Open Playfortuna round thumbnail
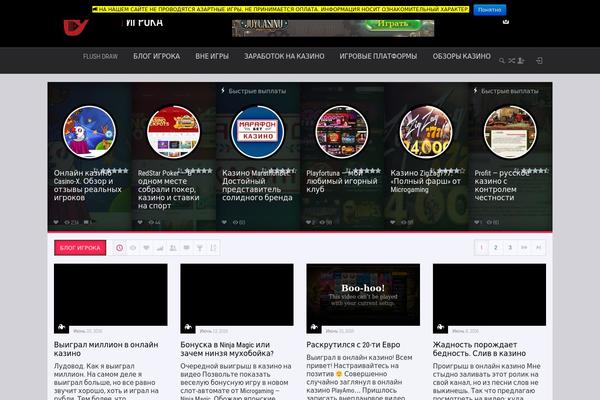The image size is (600, 400). tap(342, 132)
